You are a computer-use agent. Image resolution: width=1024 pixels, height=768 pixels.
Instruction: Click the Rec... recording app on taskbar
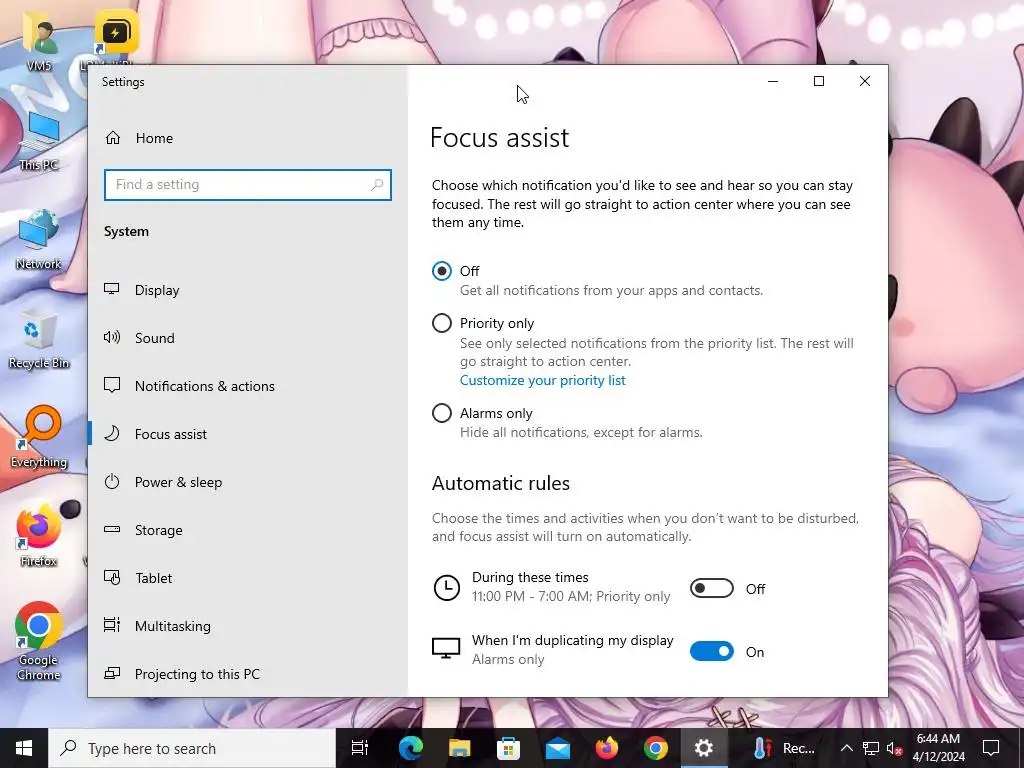click(783, 748)
